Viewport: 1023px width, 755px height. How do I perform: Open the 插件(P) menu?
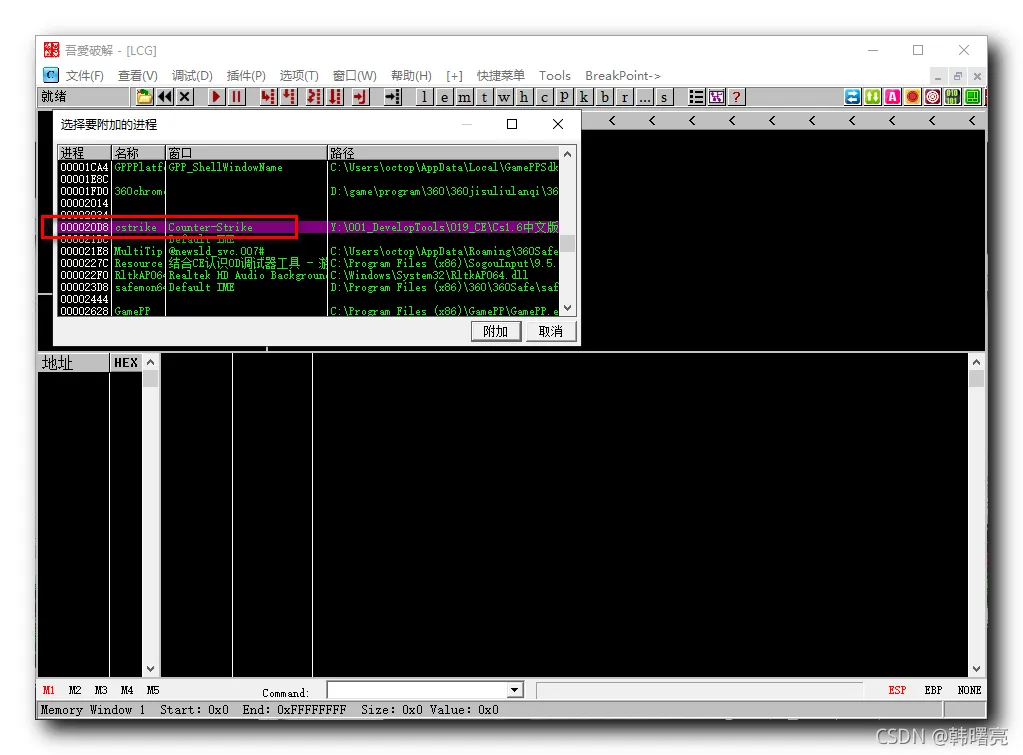tap(246, 76)
